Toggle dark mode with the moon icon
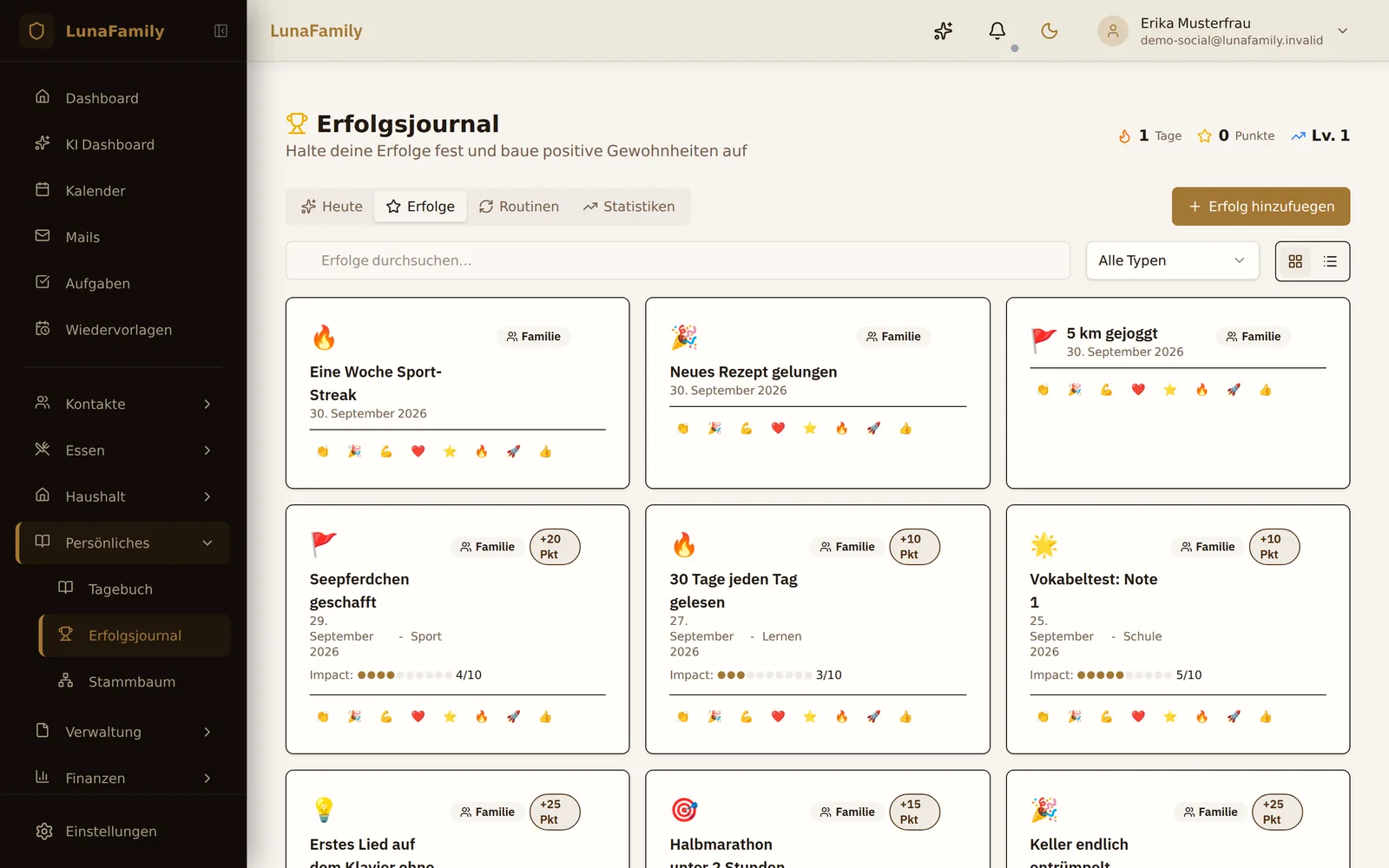Viewport: 1389px width, 868px height. point(1050,31)
